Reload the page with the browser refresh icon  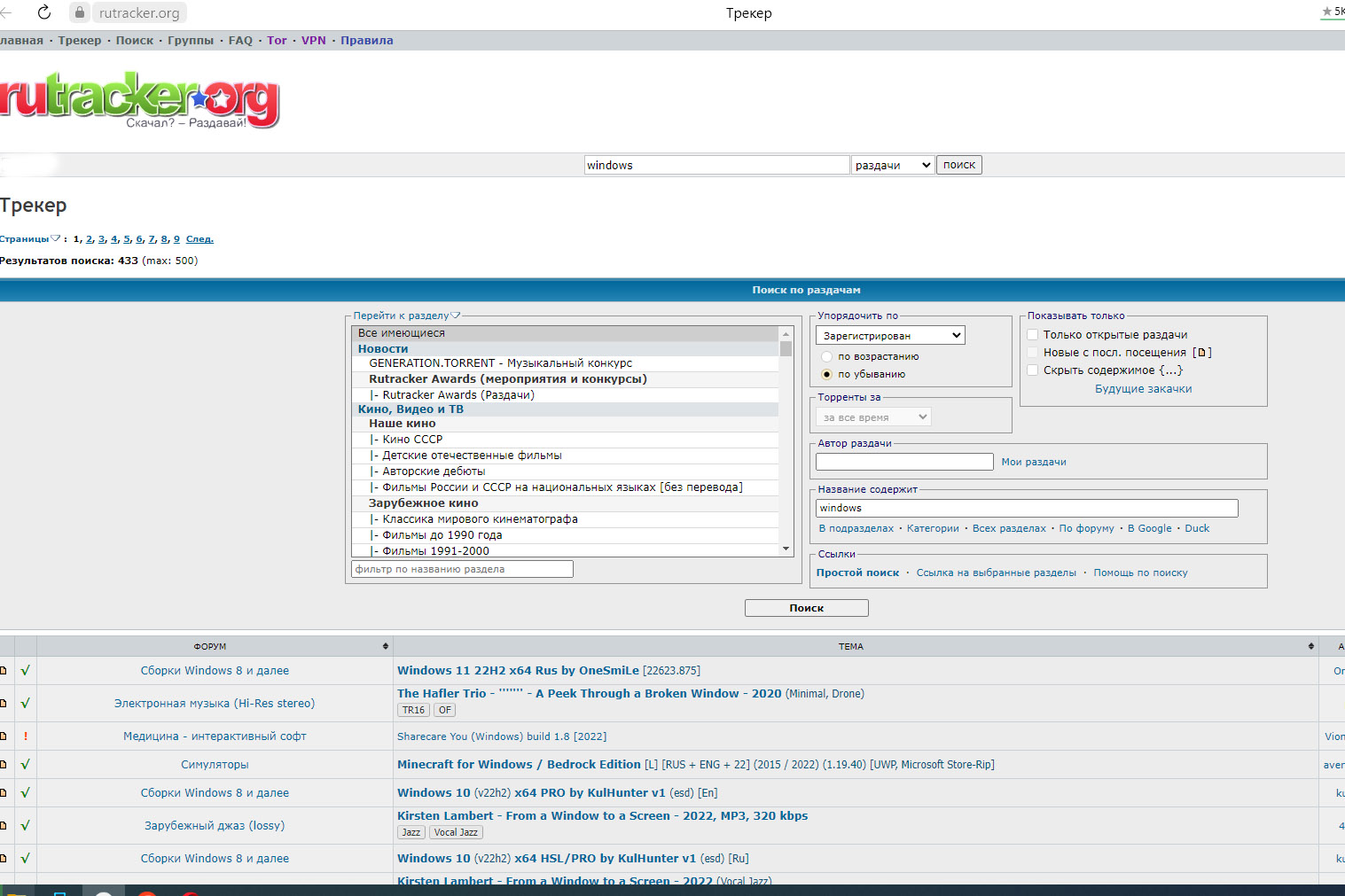tap(43, 12)
